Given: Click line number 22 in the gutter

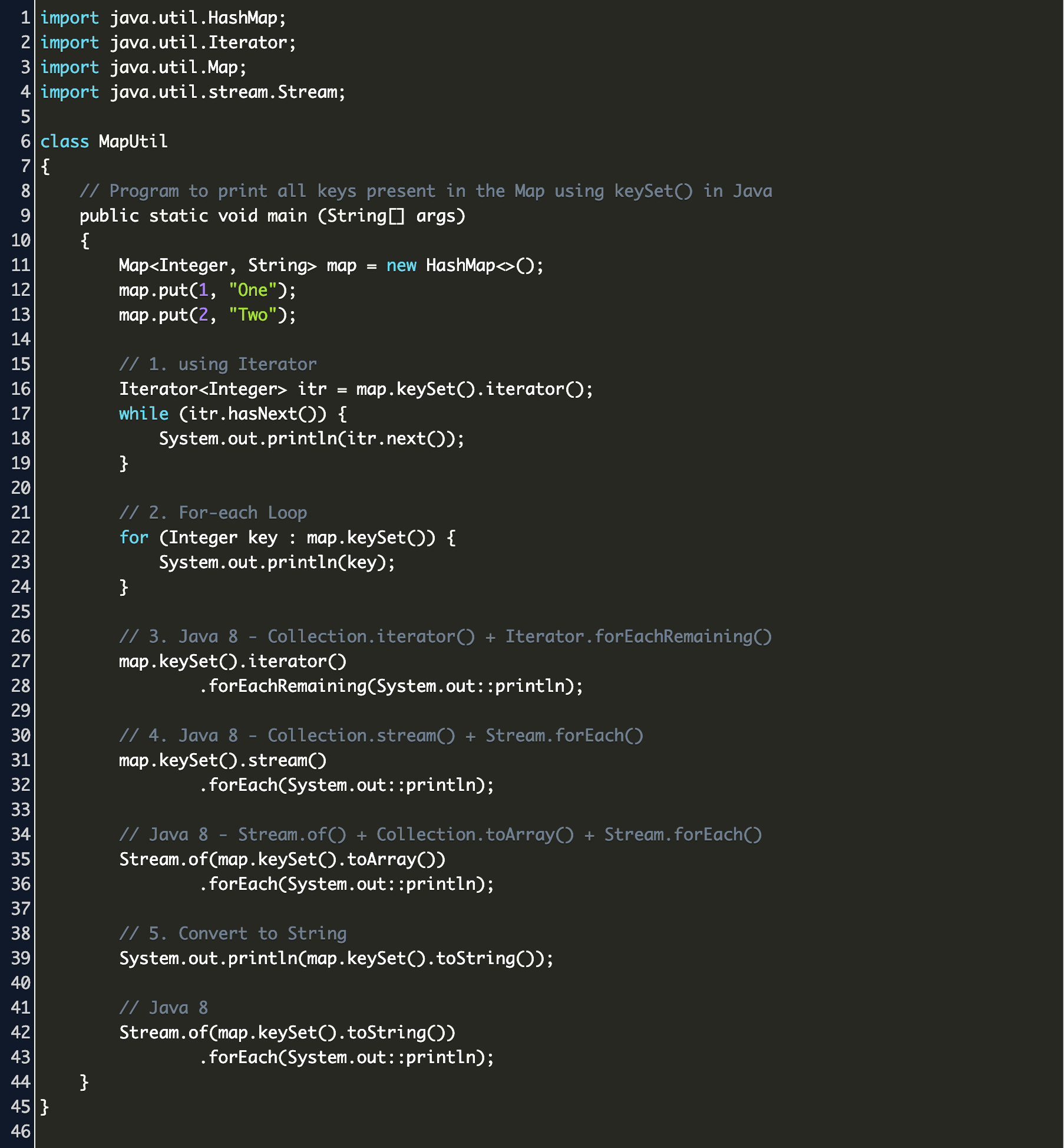Looking at the screenshot, I should pos(20,537).
